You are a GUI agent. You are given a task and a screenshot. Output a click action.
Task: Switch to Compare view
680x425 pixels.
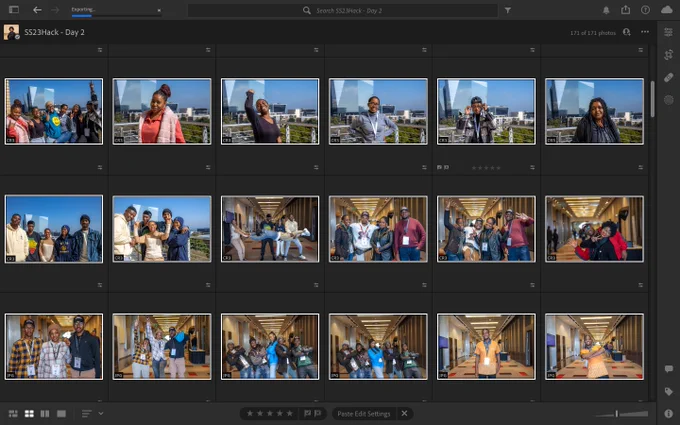pos(45,414)
